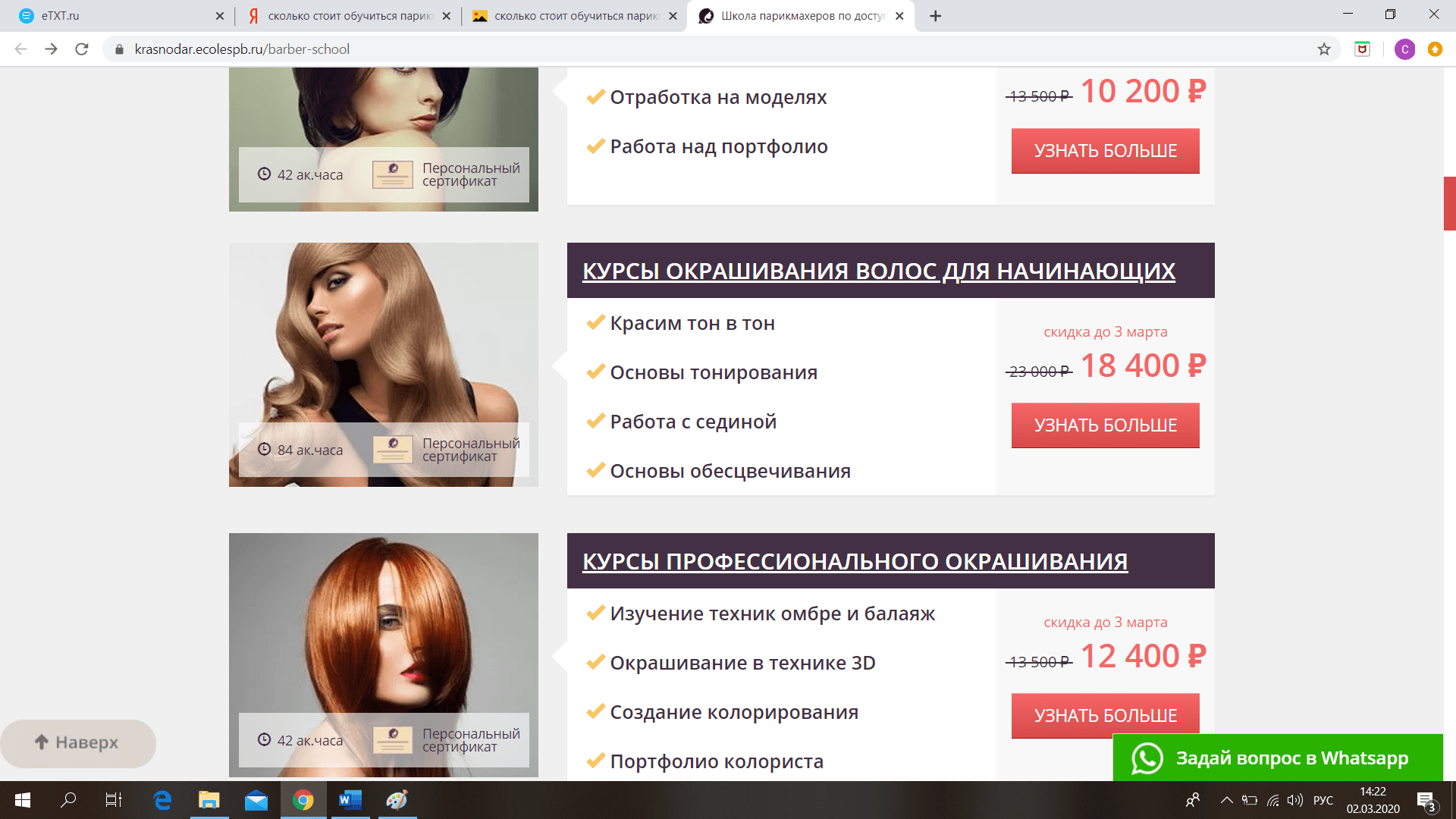
Task: Switch to the eTXT.ru tab
Action: [114, 16]
